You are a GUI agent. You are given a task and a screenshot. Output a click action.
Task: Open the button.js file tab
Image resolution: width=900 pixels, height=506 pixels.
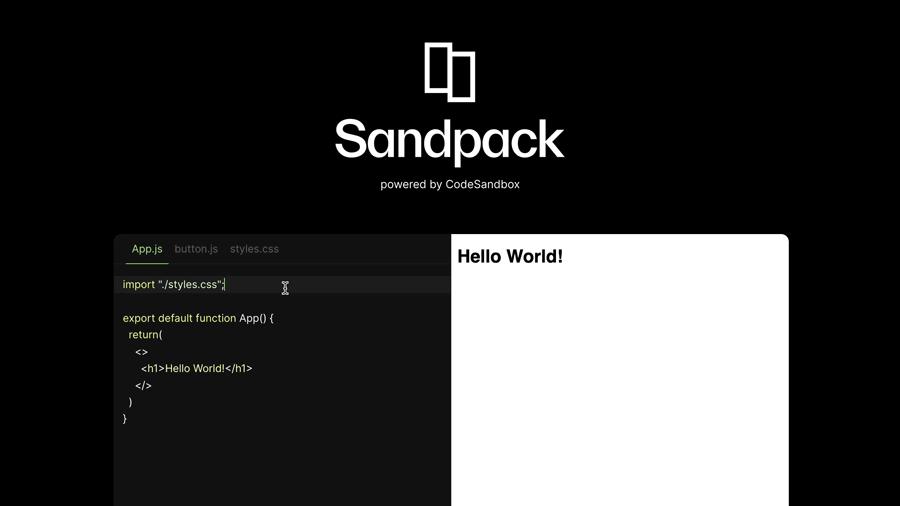(x=196, y=249)
